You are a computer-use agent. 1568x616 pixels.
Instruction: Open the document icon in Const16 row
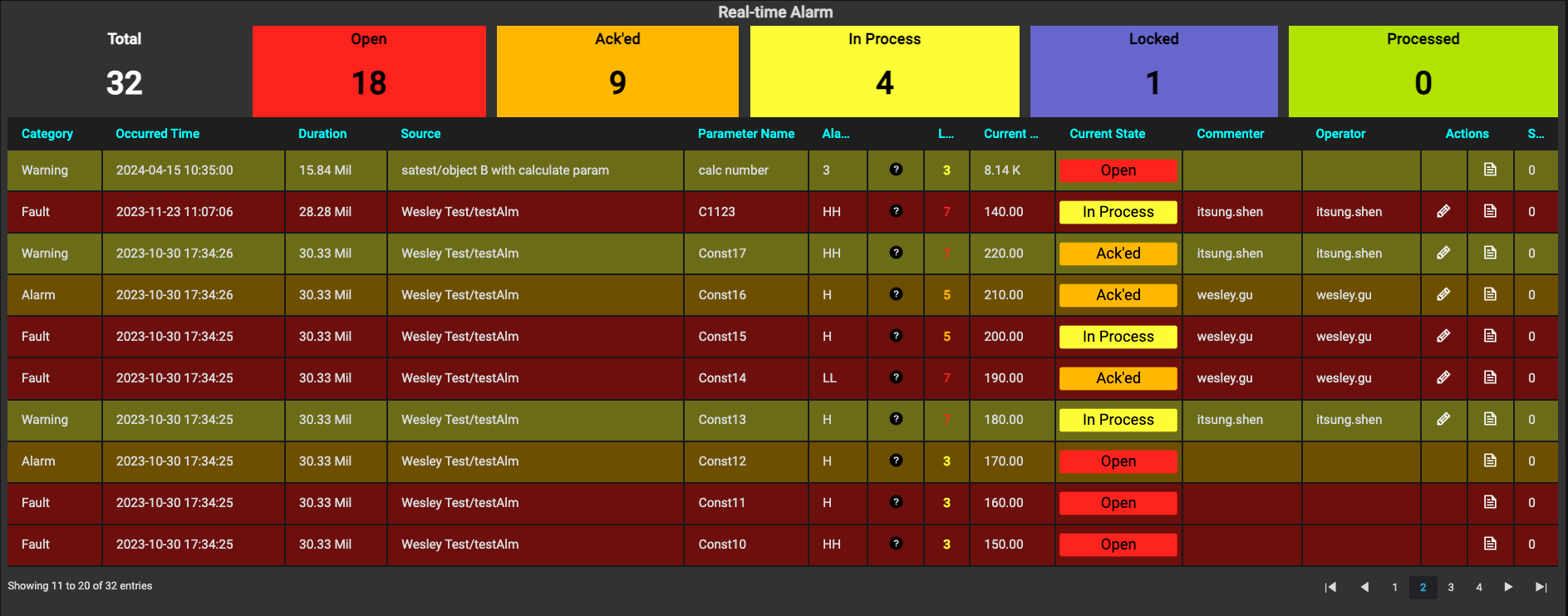tap(1490, 294)
